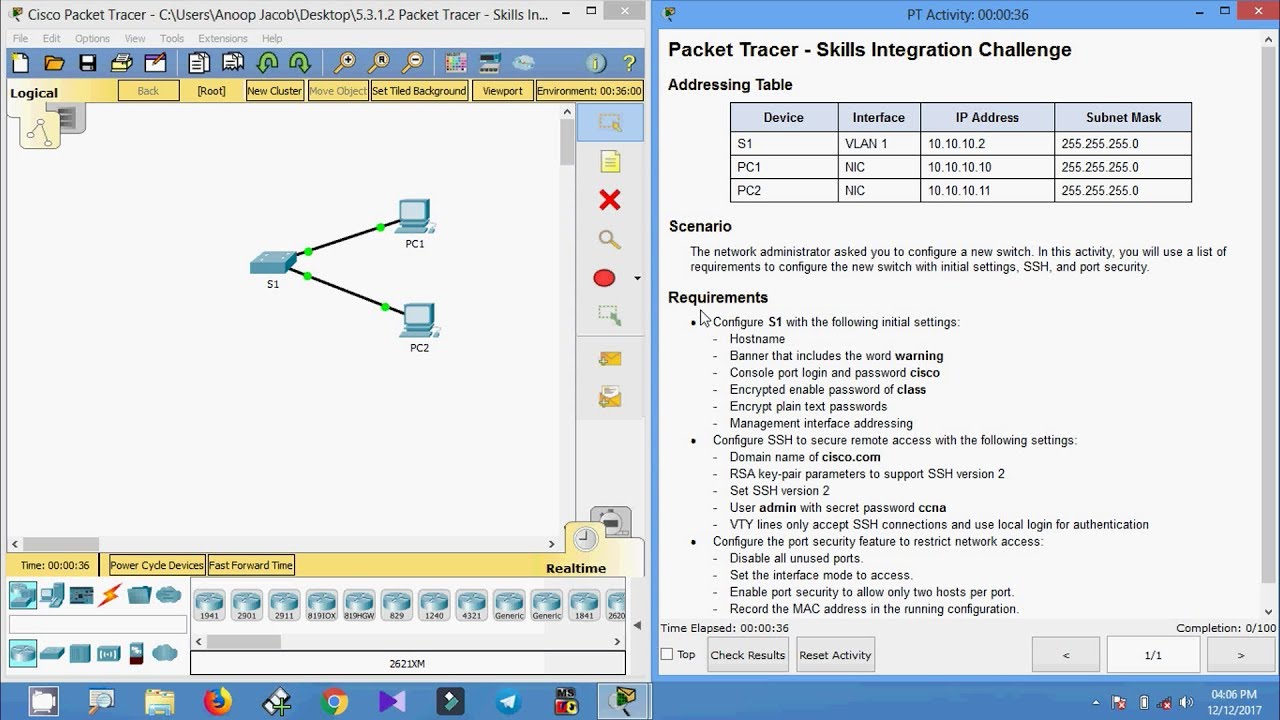This screenshot has height=720, width=1280.
Task: Select the Resize Shape tool
Action: pos(609,315)
